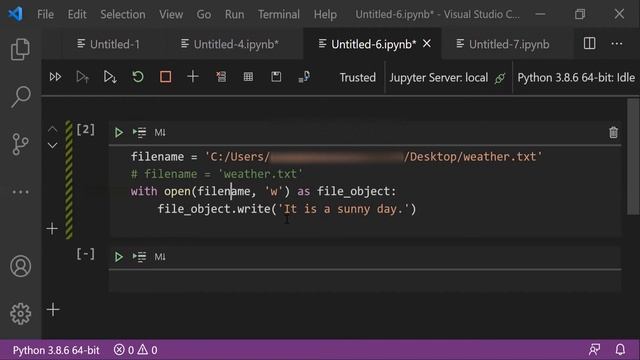Open the File menu
640x360 pixels.
click(45, 14)
